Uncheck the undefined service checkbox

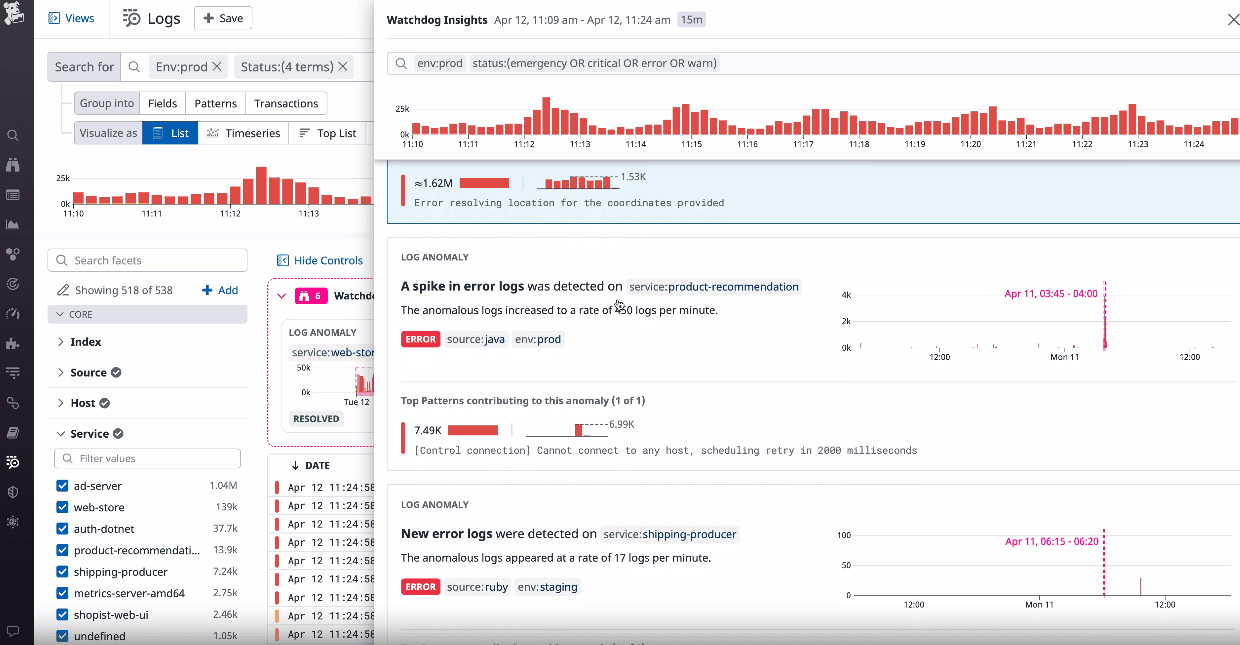click(x=62, y=636)
